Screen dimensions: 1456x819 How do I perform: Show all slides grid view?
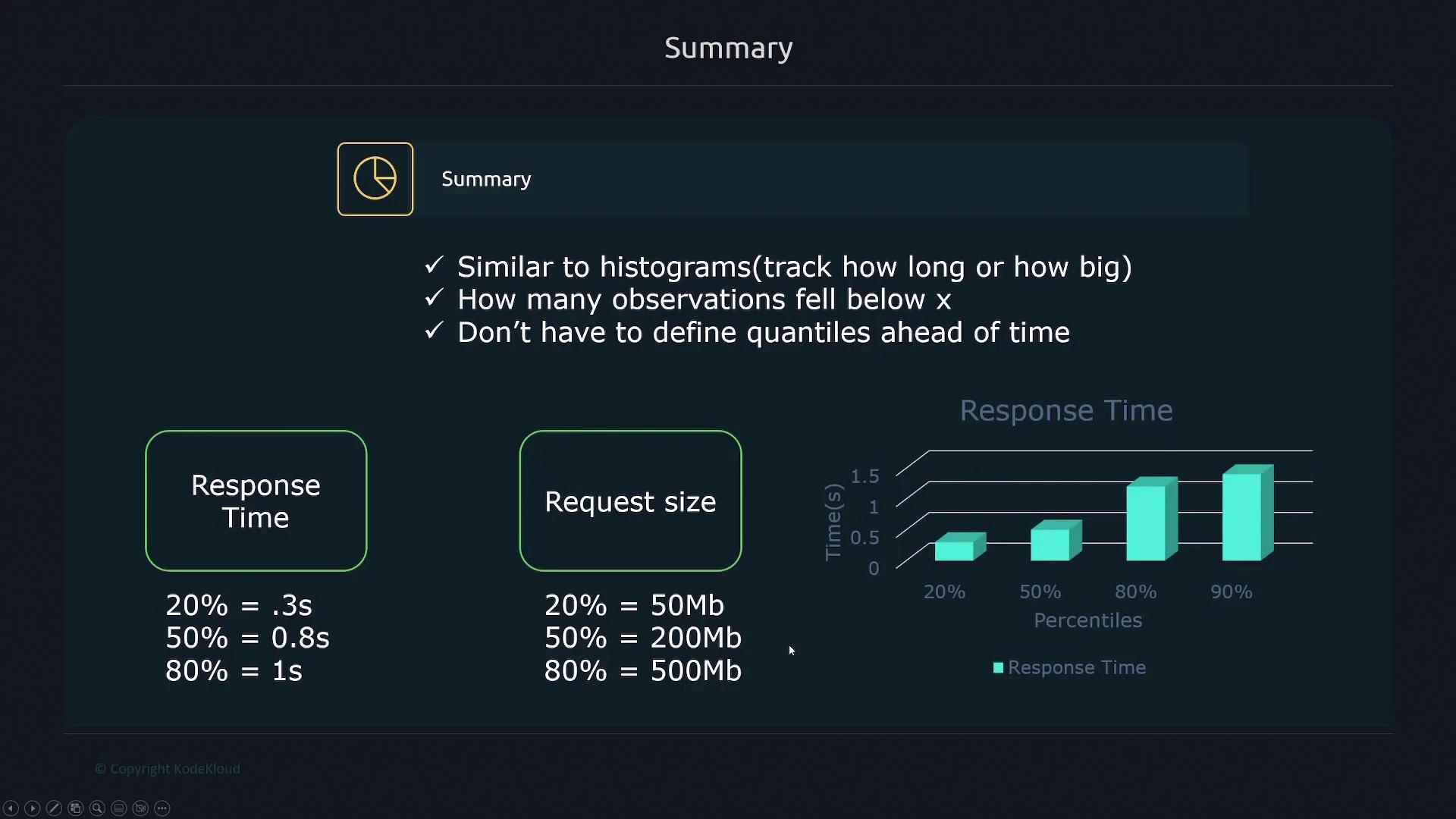[75, 808]
